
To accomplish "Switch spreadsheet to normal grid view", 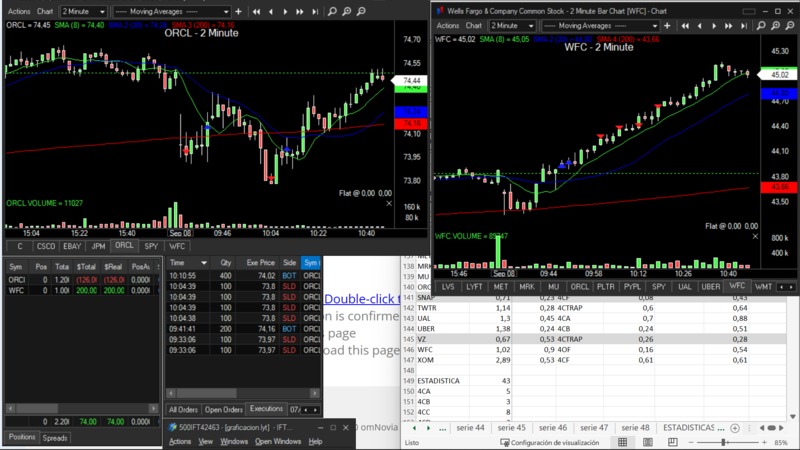I will [622, 442].
